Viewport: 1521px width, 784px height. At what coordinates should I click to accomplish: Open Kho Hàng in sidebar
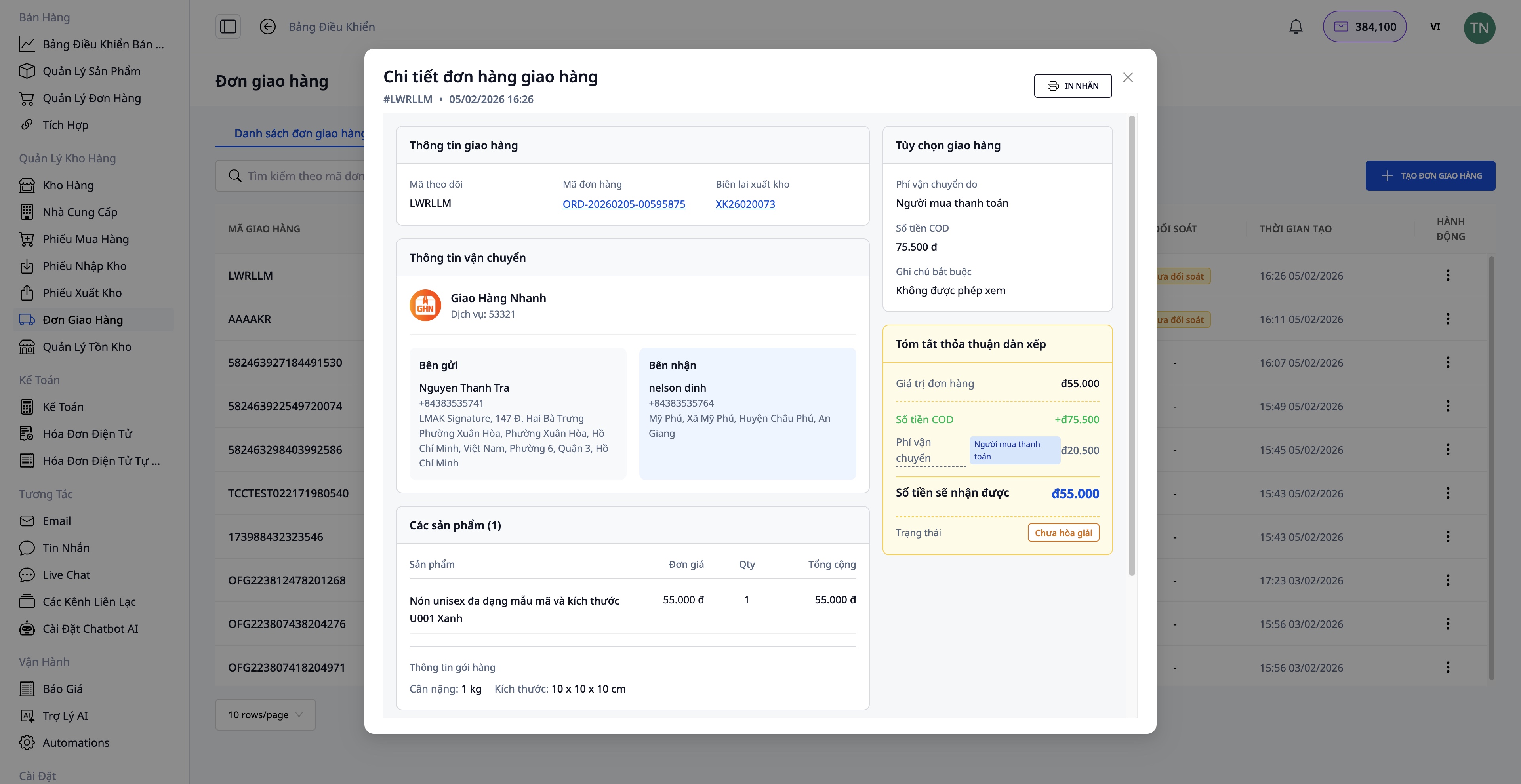(x=68, y=185)
